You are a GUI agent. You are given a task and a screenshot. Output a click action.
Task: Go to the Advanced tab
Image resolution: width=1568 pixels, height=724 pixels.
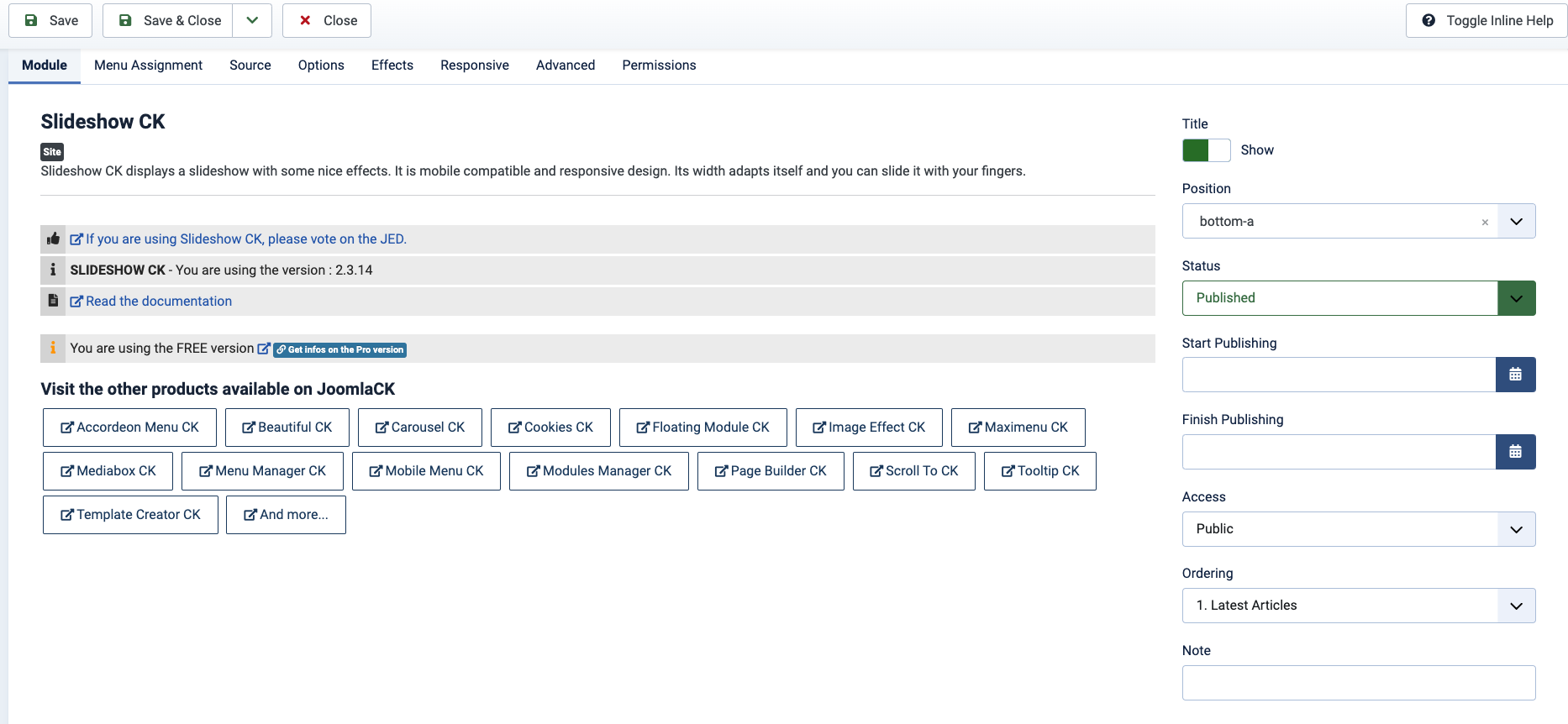566,66
